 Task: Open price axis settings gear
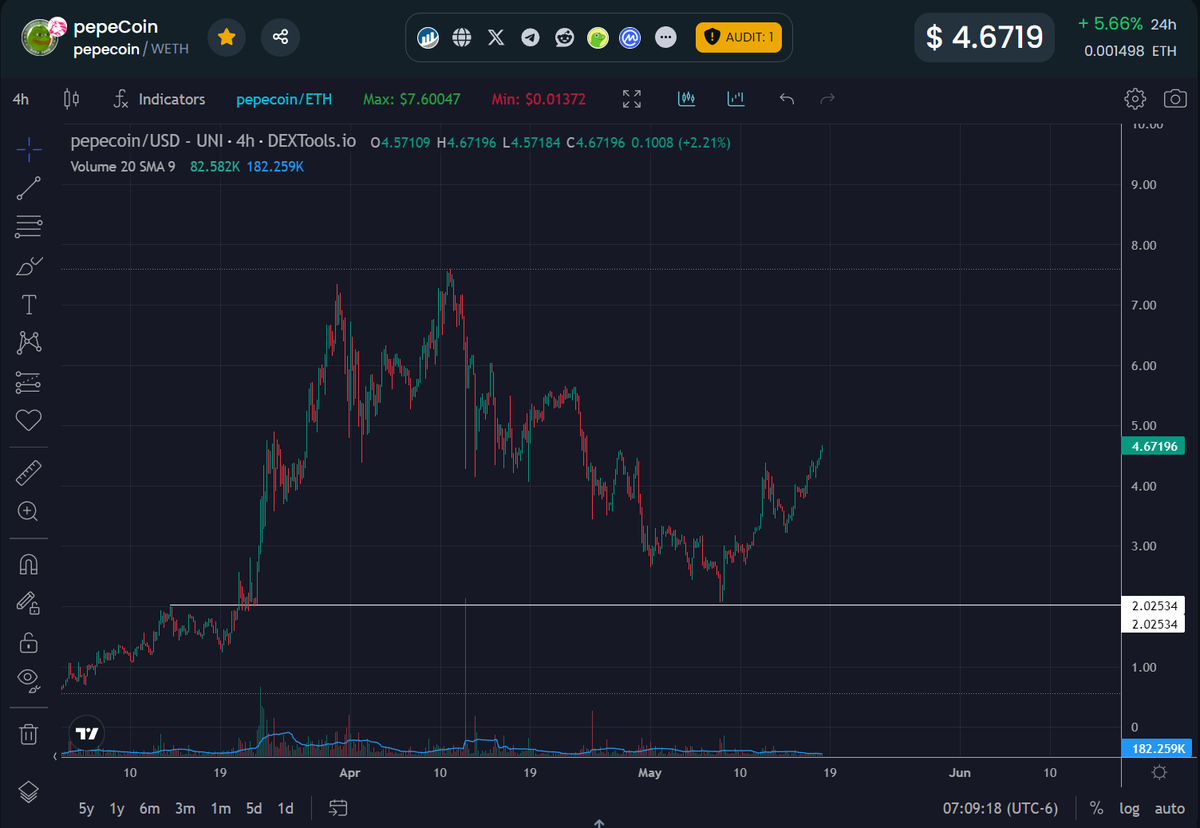click(1159, 772)
